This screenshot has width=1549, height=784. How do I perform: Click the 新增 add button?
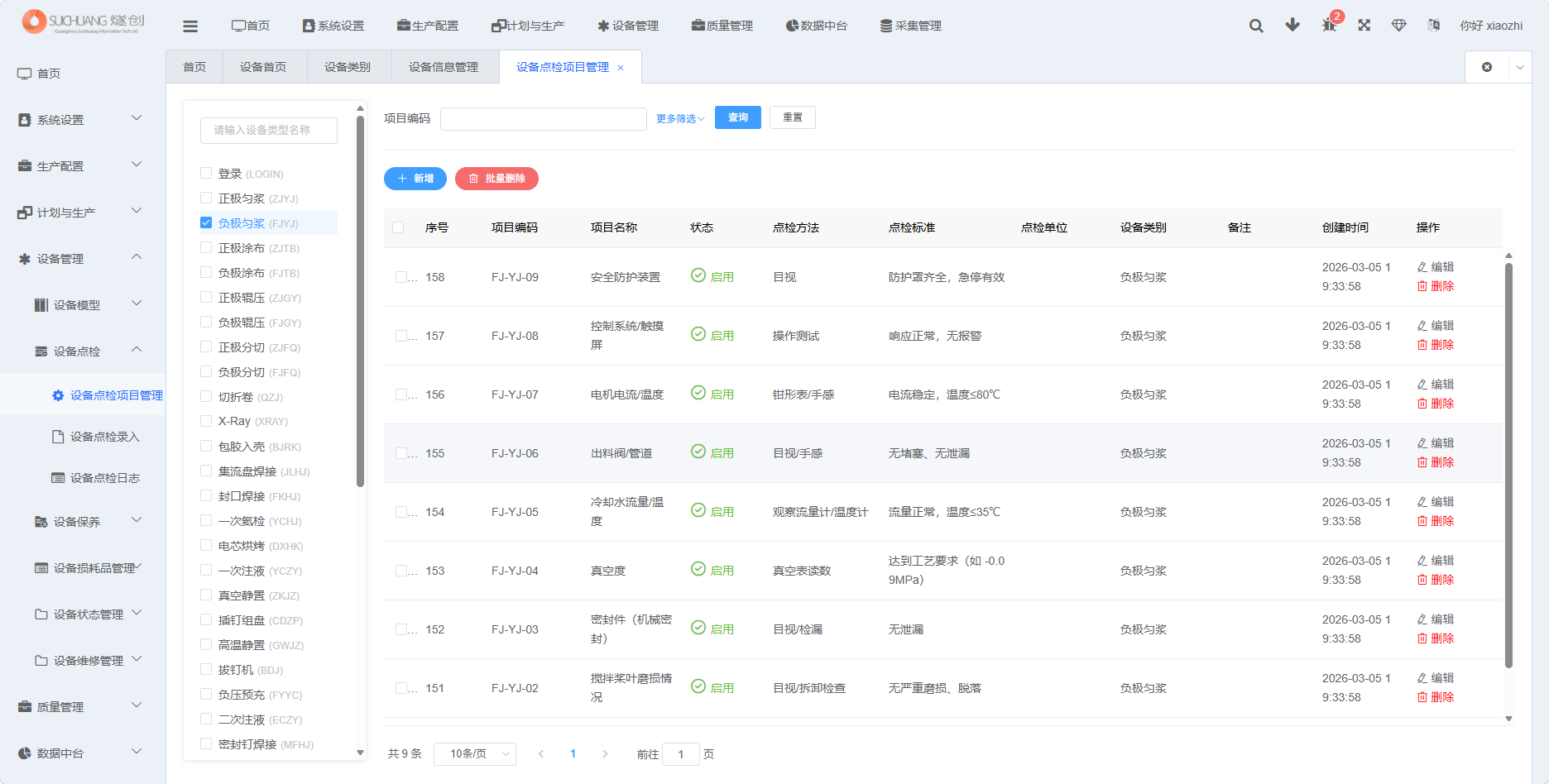point(415,179)
